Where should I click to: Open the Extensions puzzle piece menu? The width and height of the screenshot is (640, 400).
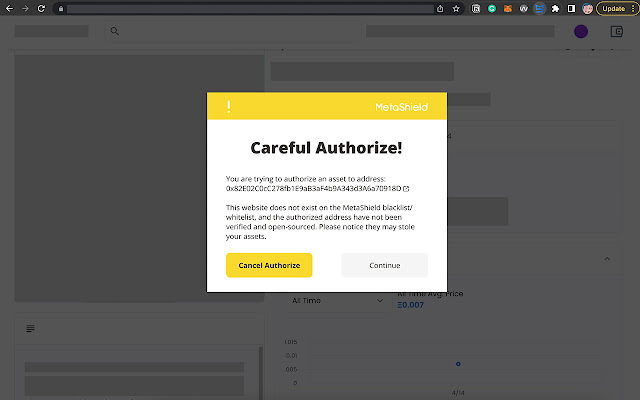[556, 9]
